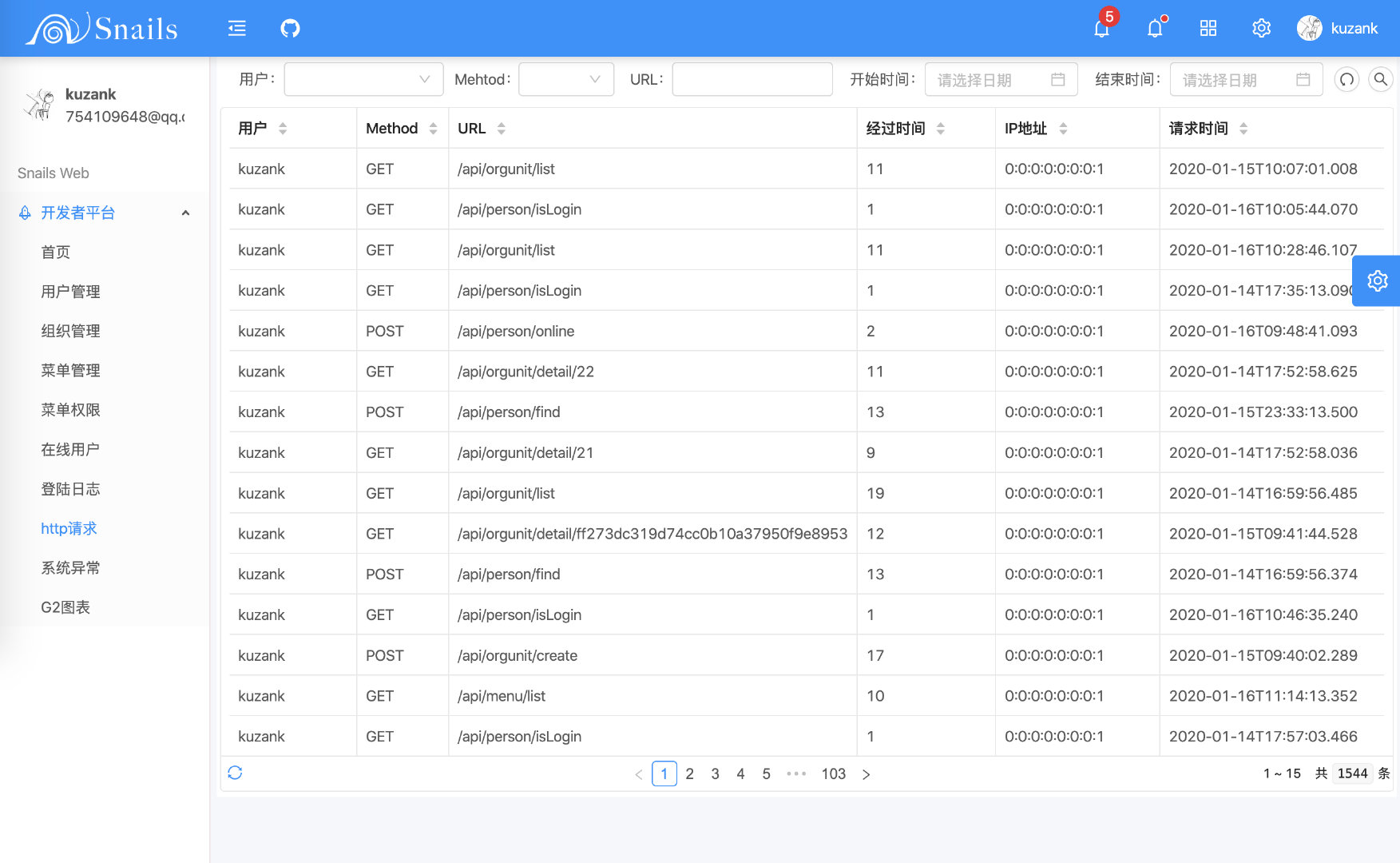
Task: Open G2图表 in the sidebar
Action: coord(65,607)
